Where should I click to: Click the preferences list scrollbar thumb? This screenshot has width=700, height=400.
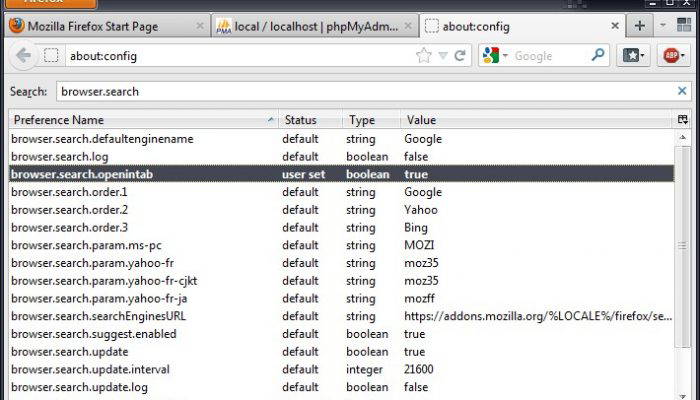683,246
